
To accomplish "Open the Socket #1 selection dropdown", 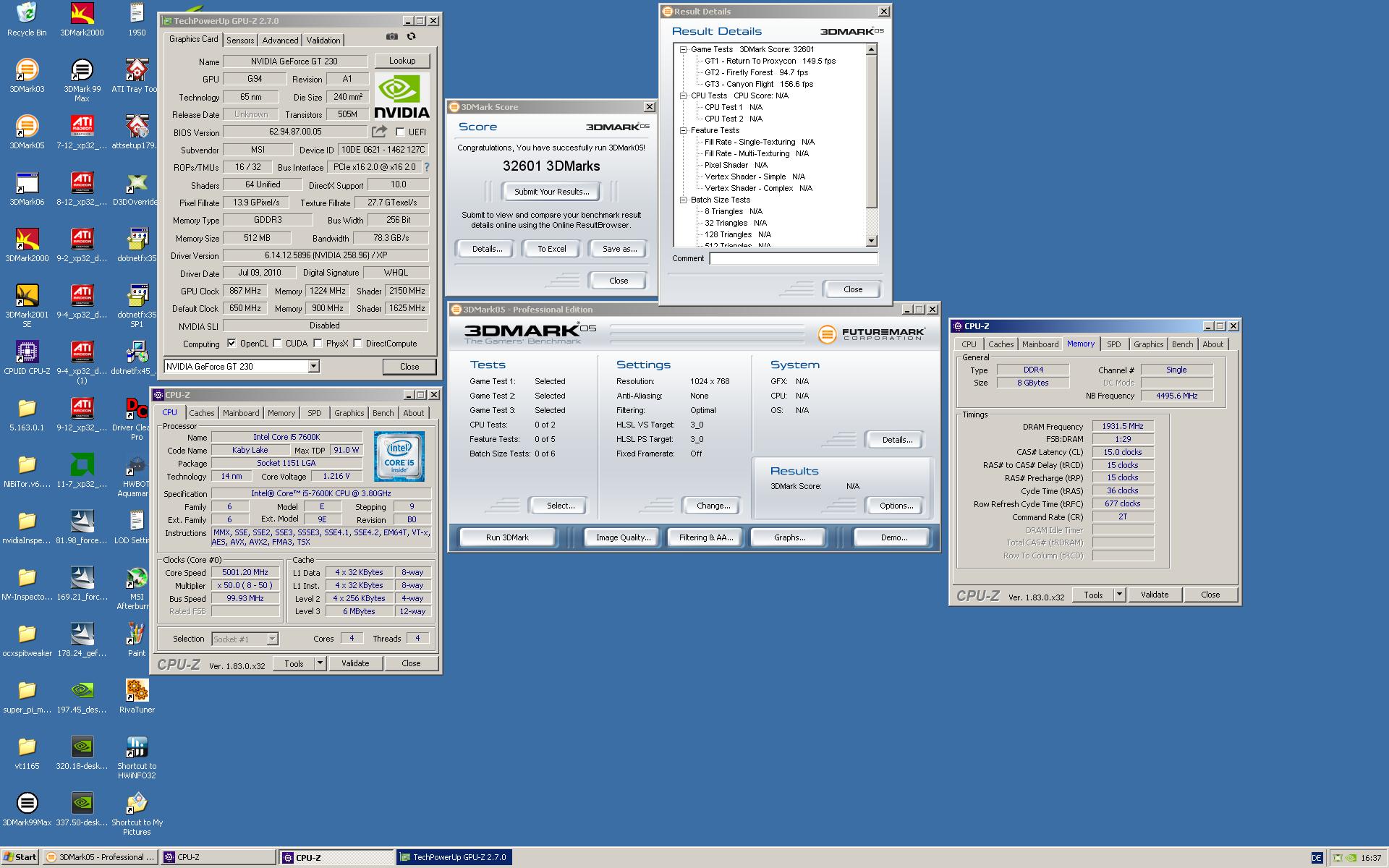I will tap(272, 639).
